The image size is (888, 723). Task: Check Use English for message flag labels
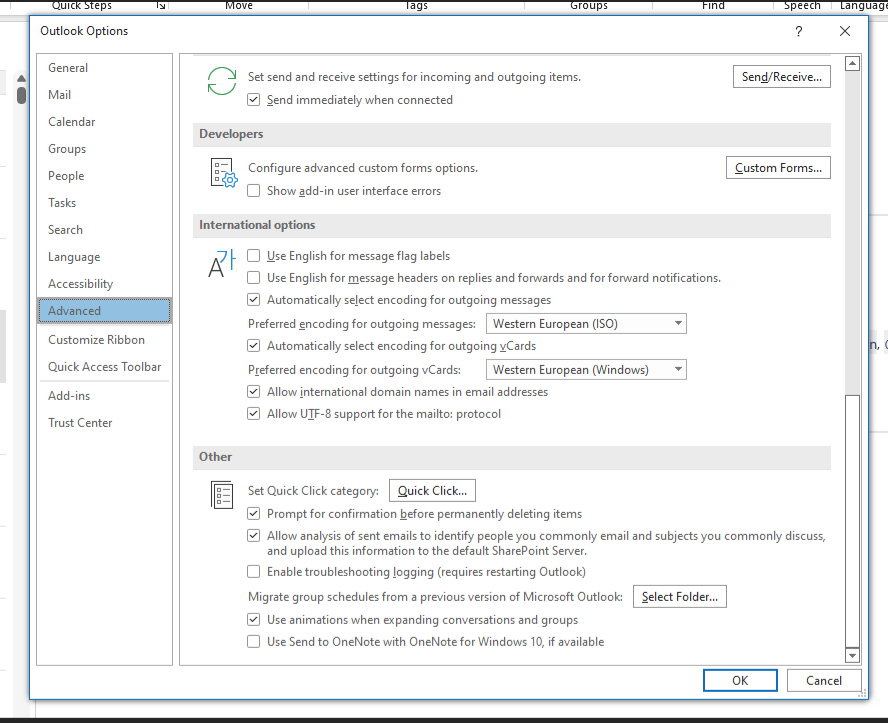tap(254, 256)
